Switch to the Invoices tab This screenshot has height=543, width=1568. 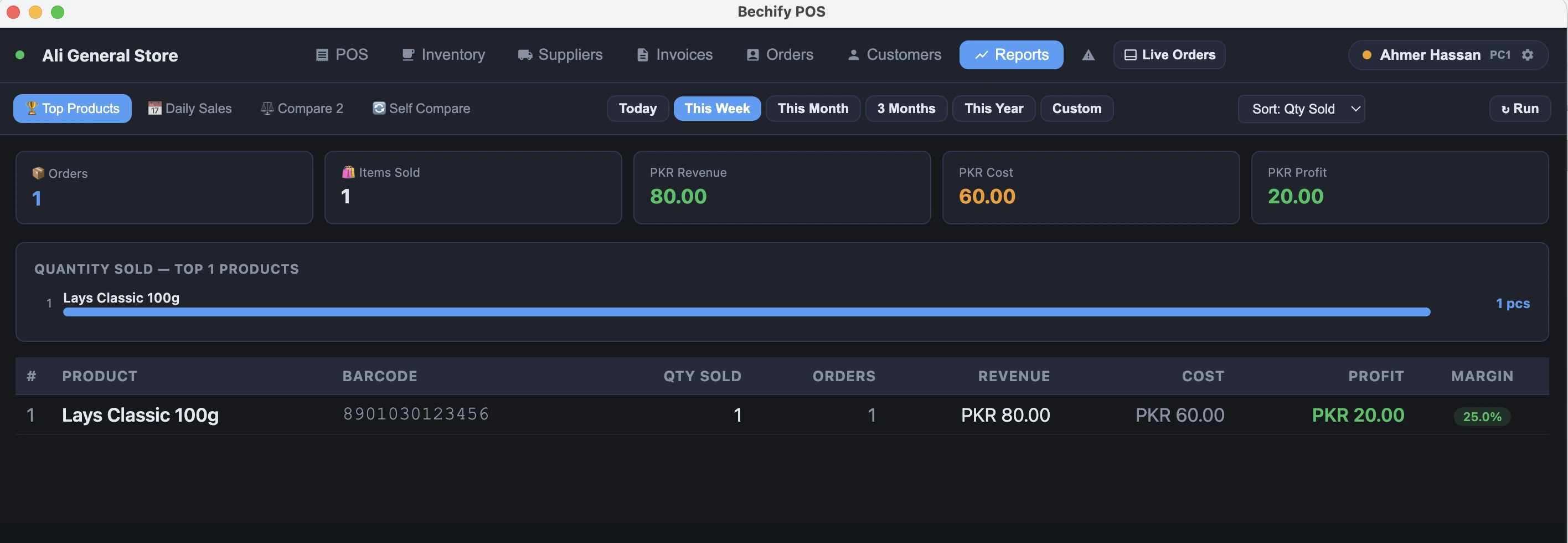pyautogui.click(x=674, y=55)
